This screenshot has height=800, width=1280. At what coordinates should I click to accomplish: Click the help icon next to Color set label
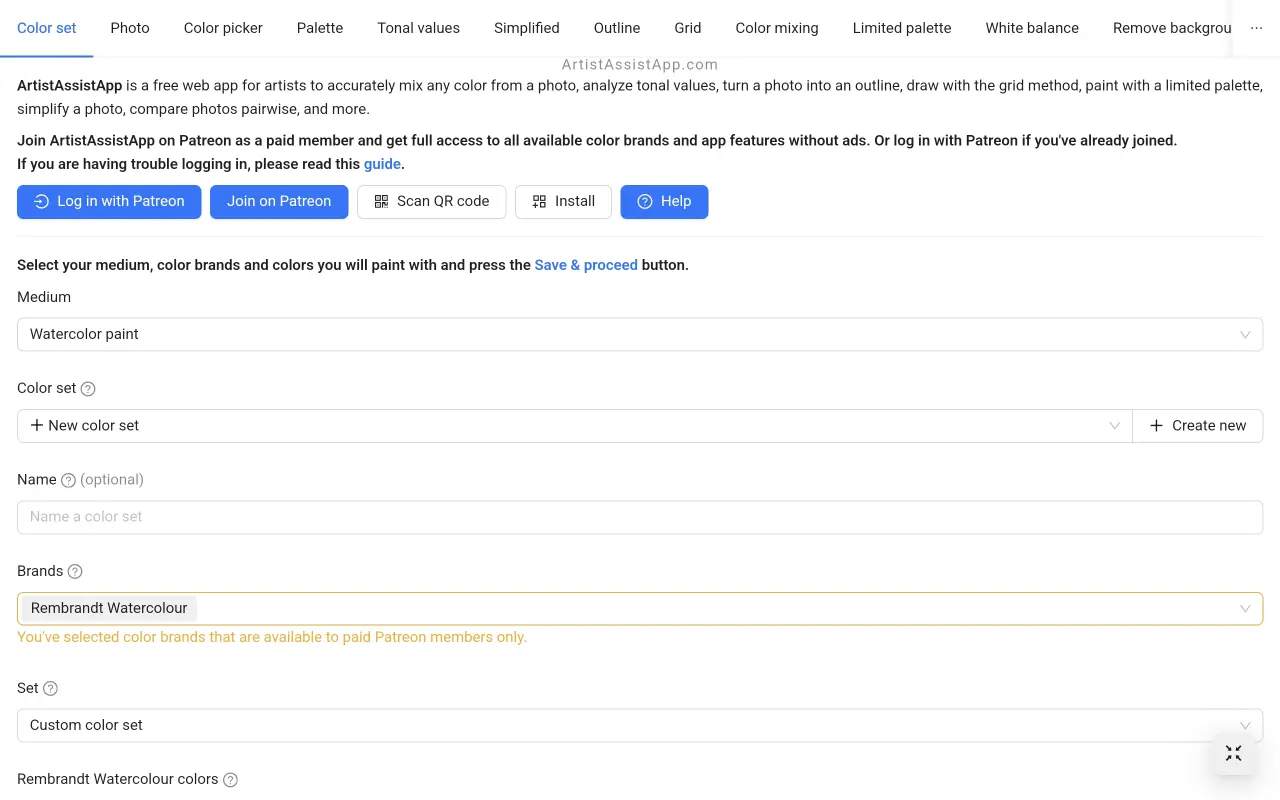[x=88, y=389]
